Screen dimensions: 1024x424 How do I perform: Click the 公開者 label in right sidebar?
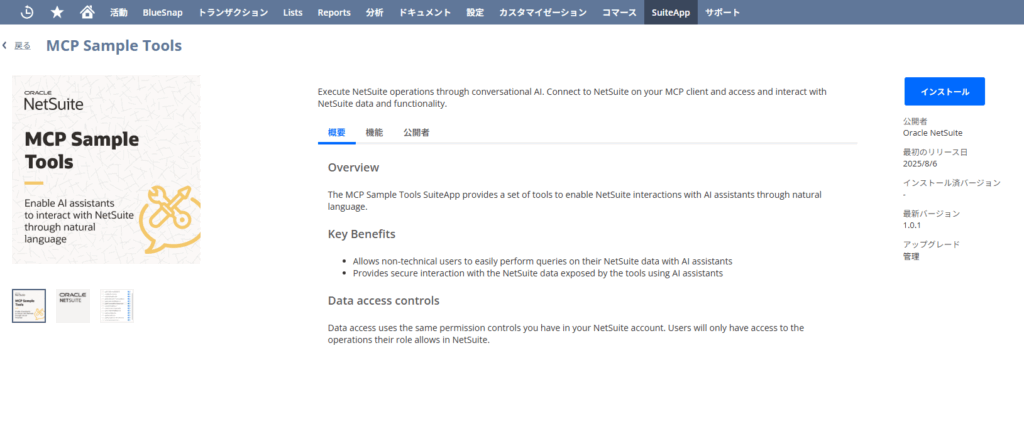point(915,122)
